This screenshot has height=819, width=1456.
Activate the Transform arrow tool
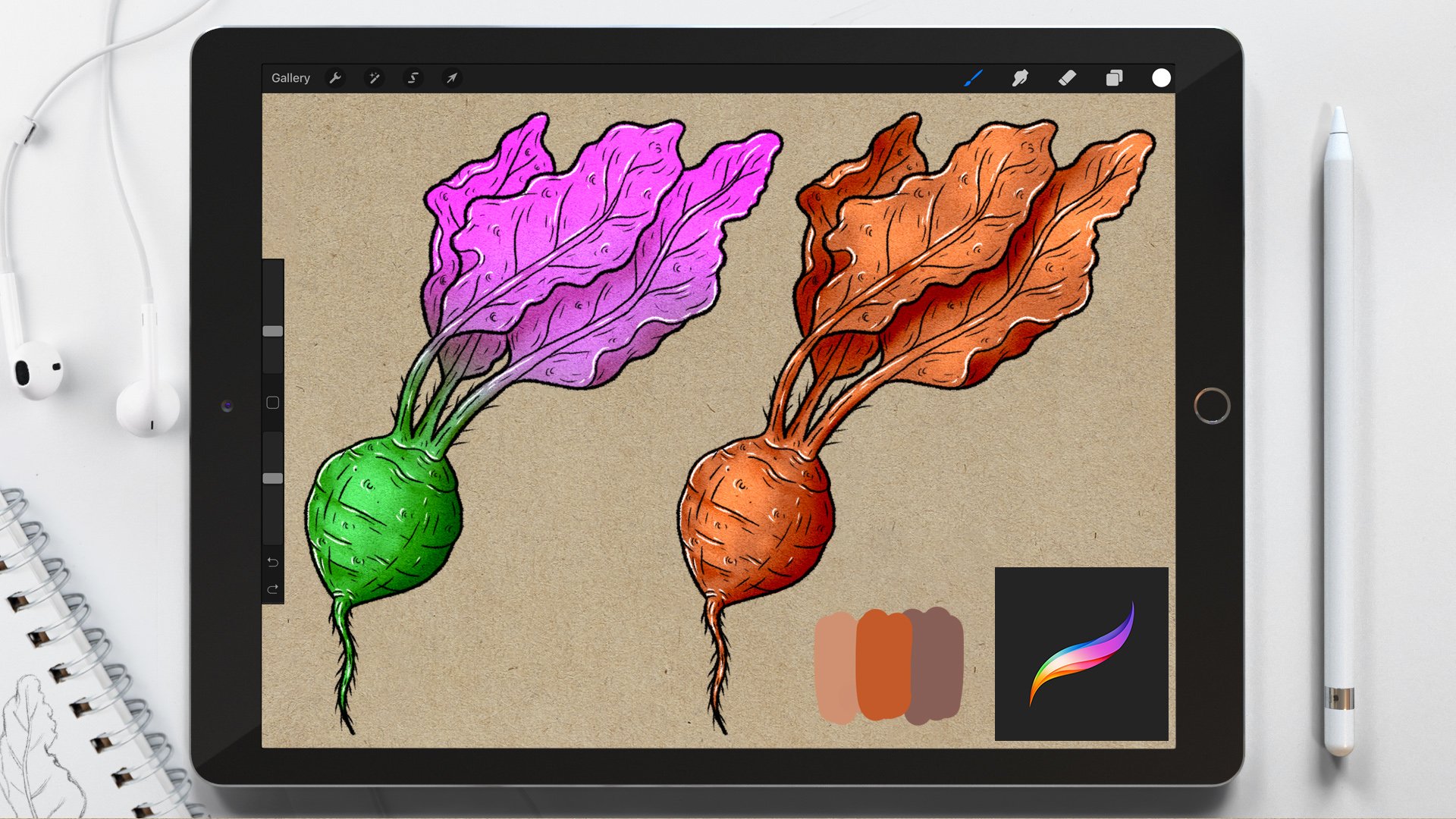pos(452,78)
